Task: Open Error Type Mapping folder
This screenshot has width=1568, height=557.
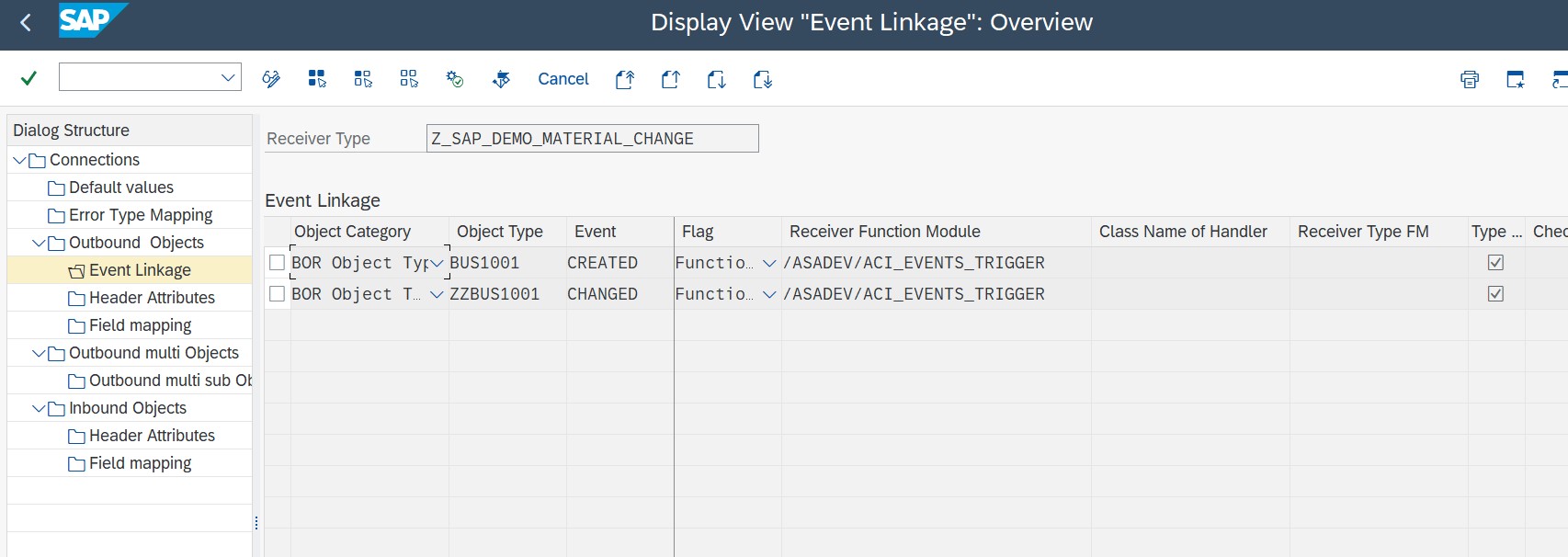Action: tap(131, 215)
